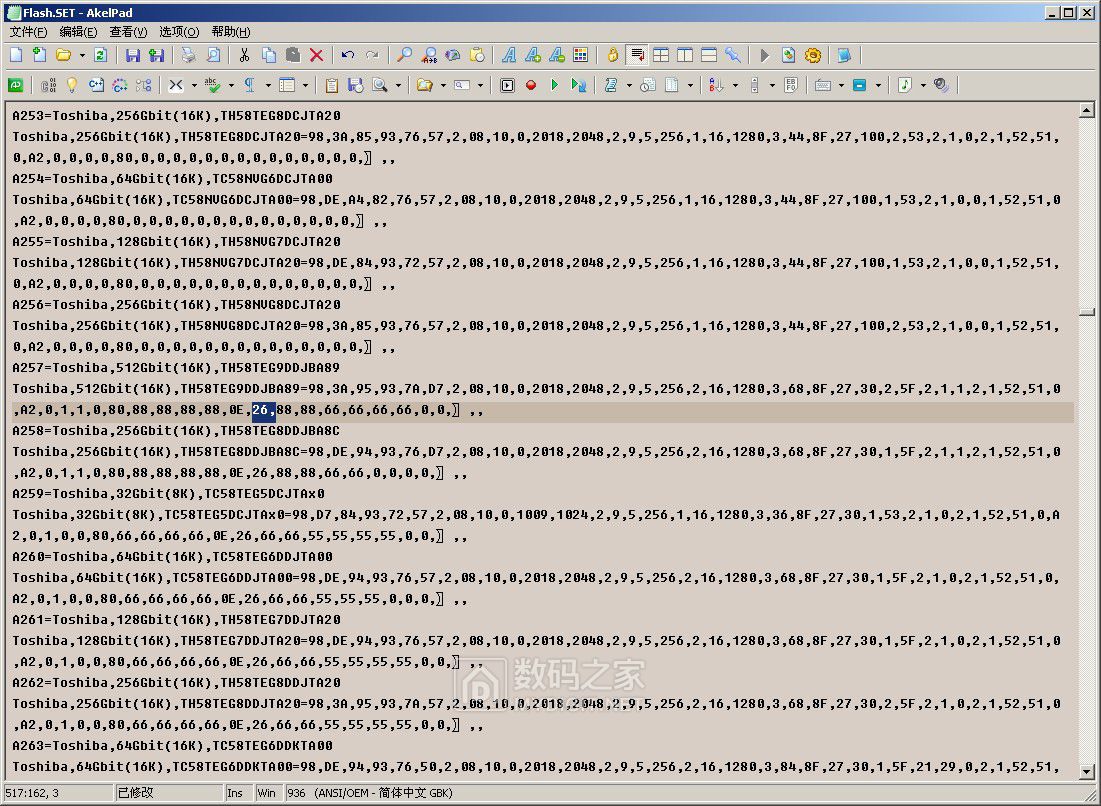This screenshot has width=1101, height=806.
Task: Save all open documents
Action: coord(157,55)
